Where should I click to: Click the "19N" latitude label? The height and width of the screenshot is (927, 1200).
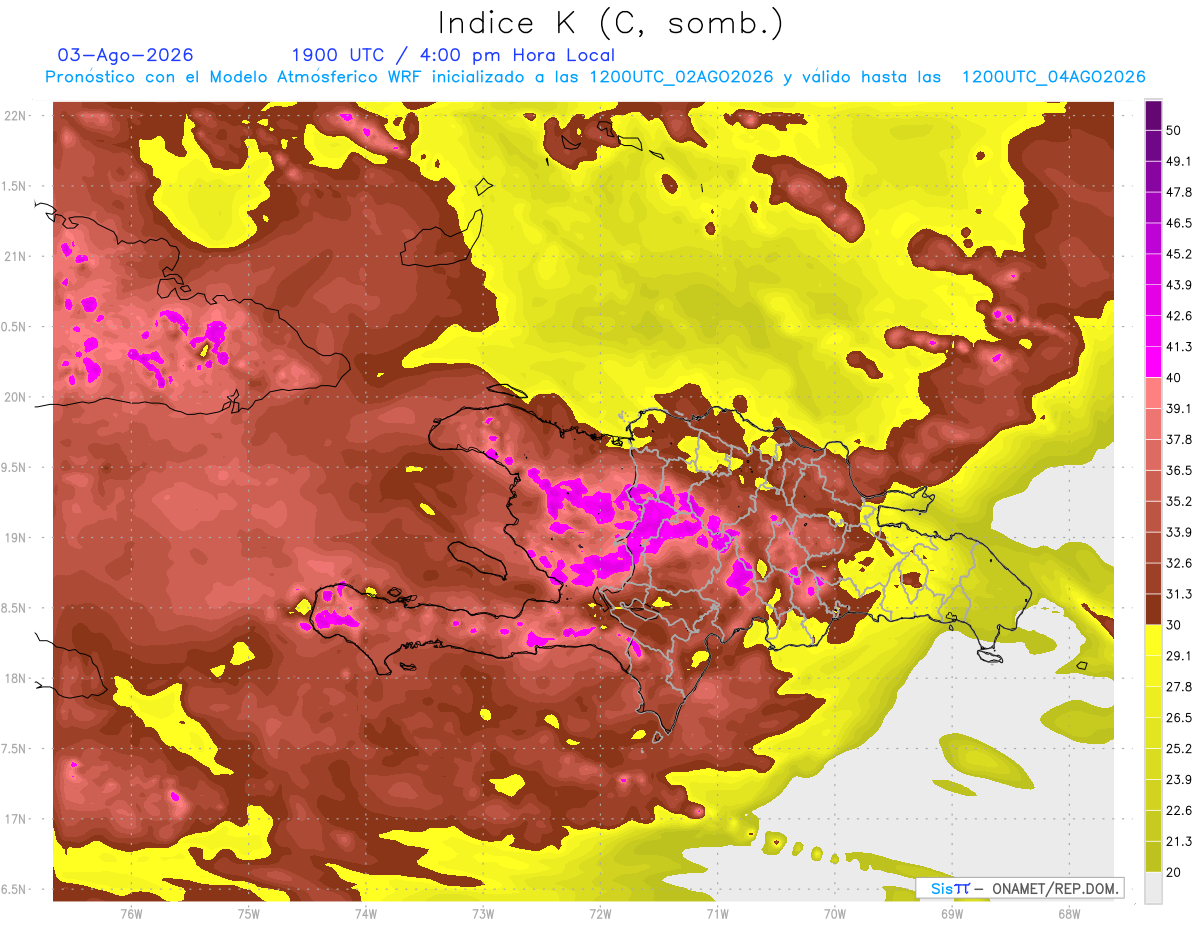pyautogui.click(x=17, y=538)
